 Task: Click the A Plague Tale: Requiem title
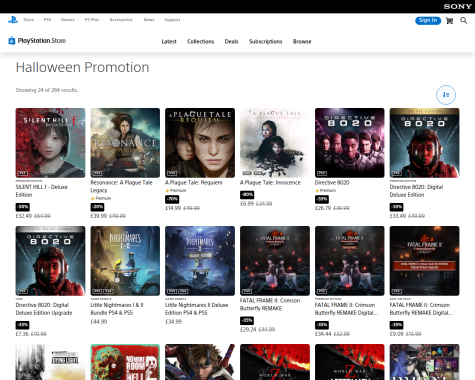[194, 183]
